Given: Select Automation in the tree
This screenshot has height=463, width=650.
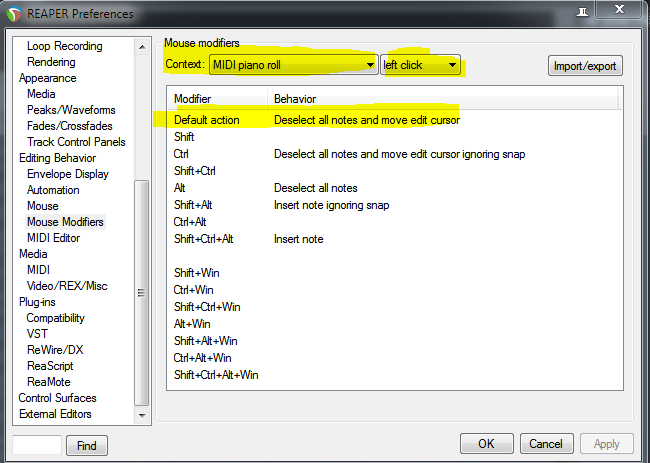Looking at the screenshot, I should (x=53, y=190).
